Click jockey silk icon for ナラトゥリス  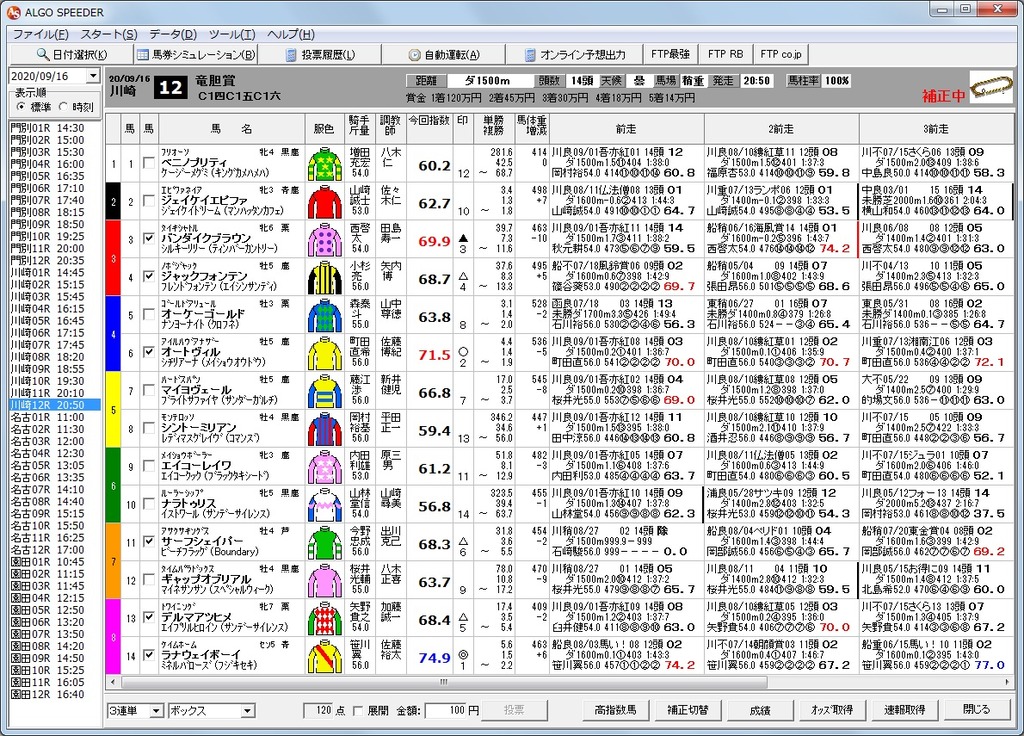(x=325, y=505)
